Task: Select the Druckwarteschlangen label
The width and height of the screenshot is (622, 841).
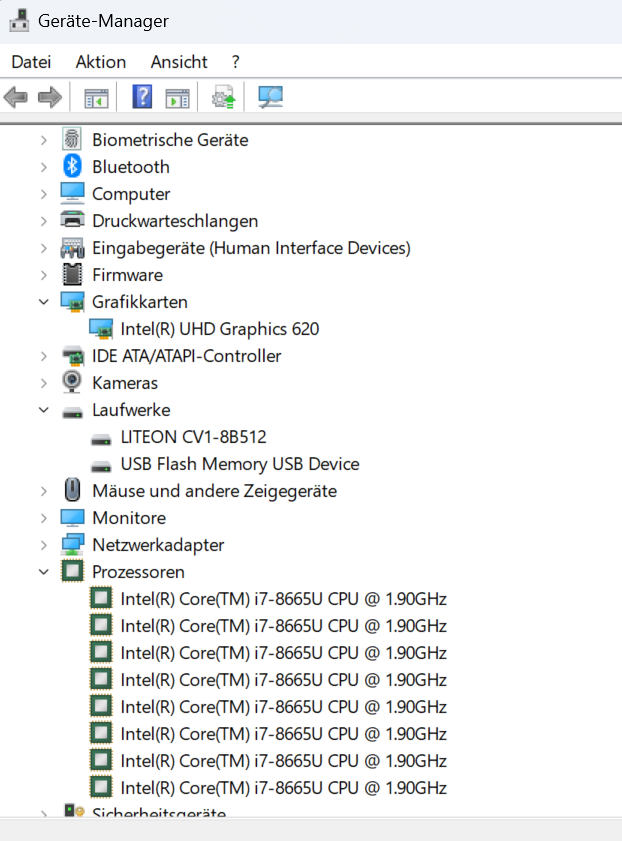Action: [x=175, y=221]
